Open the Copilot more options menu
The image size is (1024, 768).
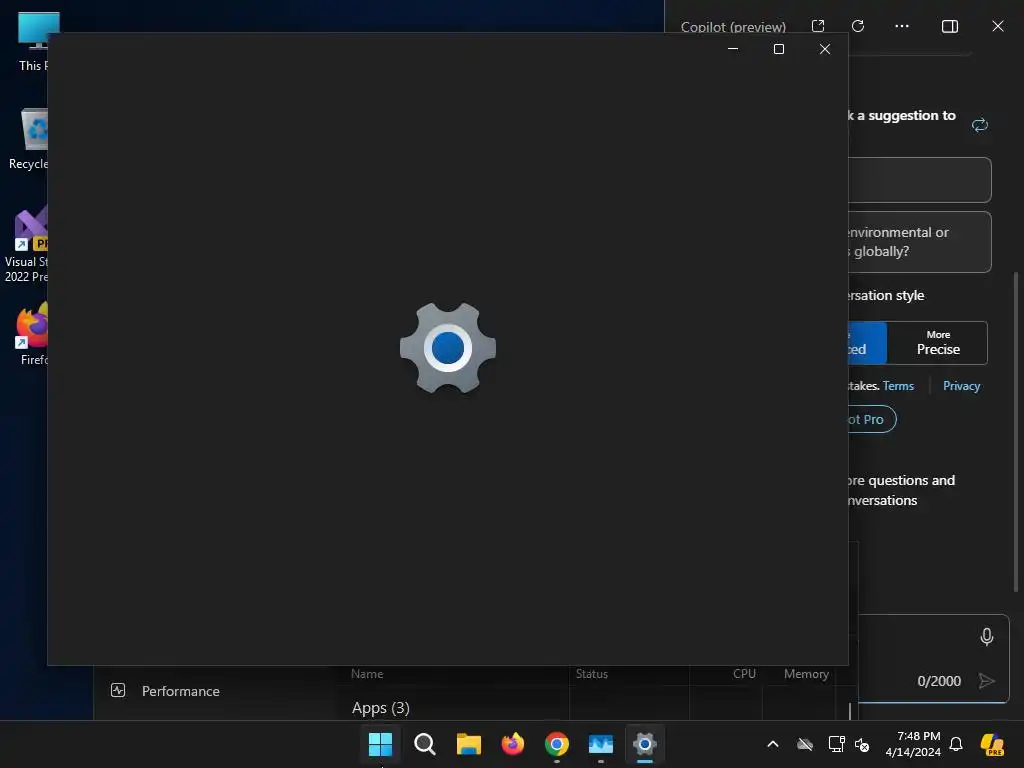(x=902, y=26)
